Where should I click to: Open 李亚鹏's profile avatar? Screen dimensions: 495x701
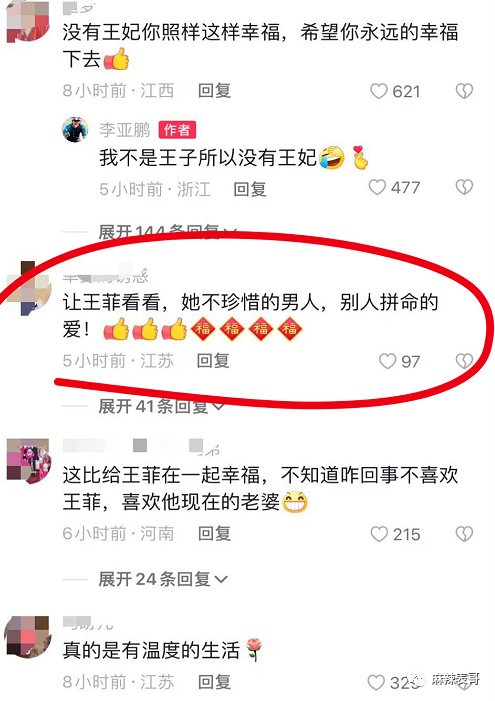click(75, 129)
